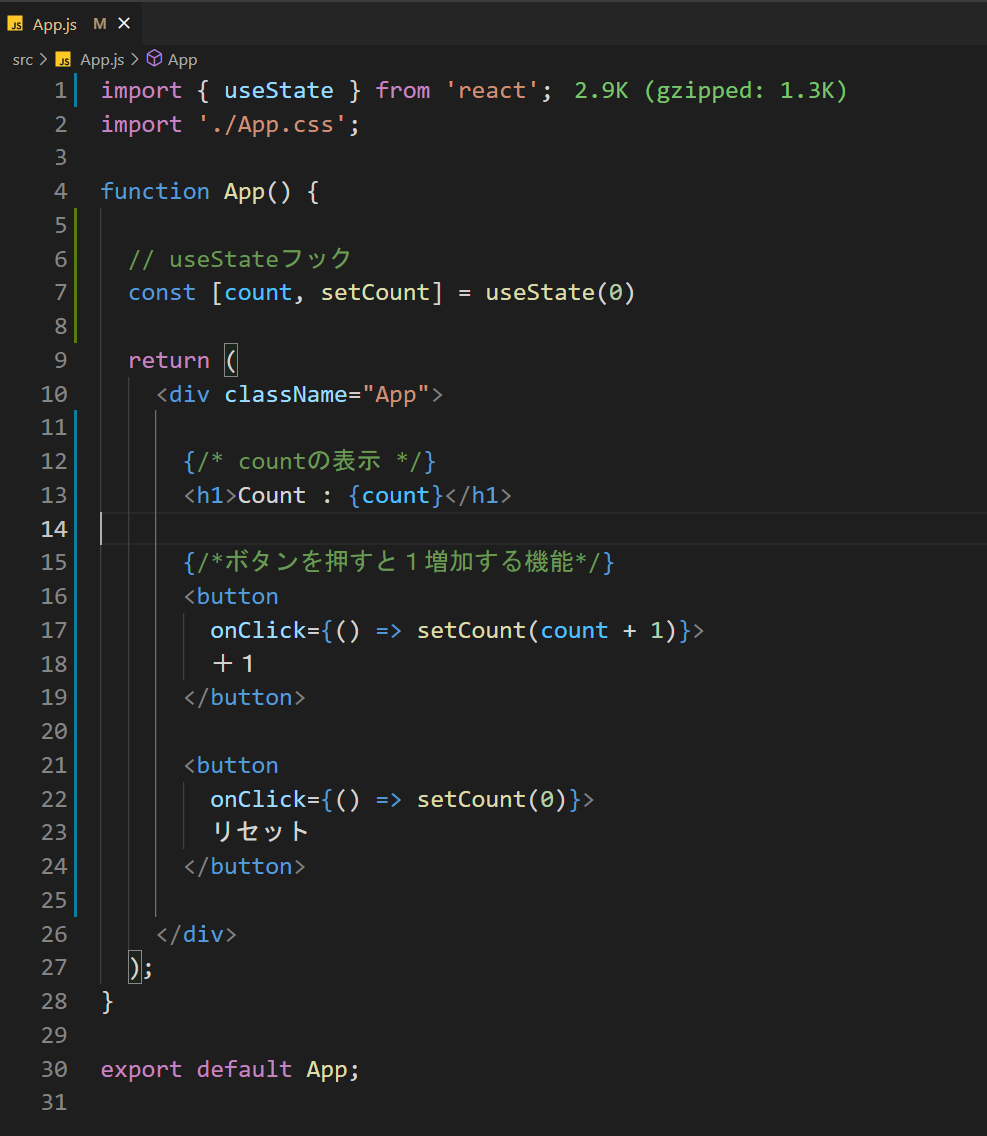Click the '// useStateフック' comment
987x1136 pixels.
[x=240, y=259]
